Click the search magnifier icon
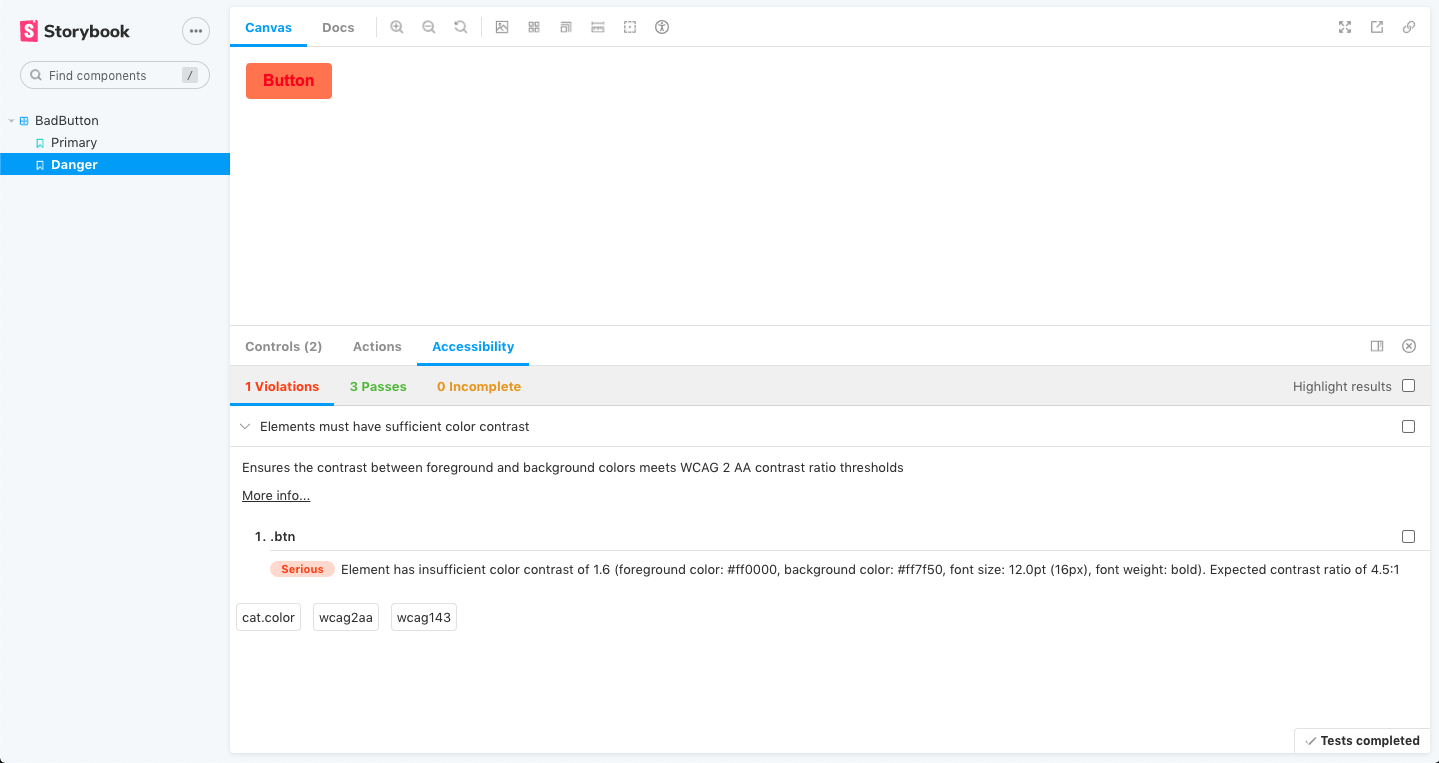The image size is (1439, 763). click(x=37, y=75)
